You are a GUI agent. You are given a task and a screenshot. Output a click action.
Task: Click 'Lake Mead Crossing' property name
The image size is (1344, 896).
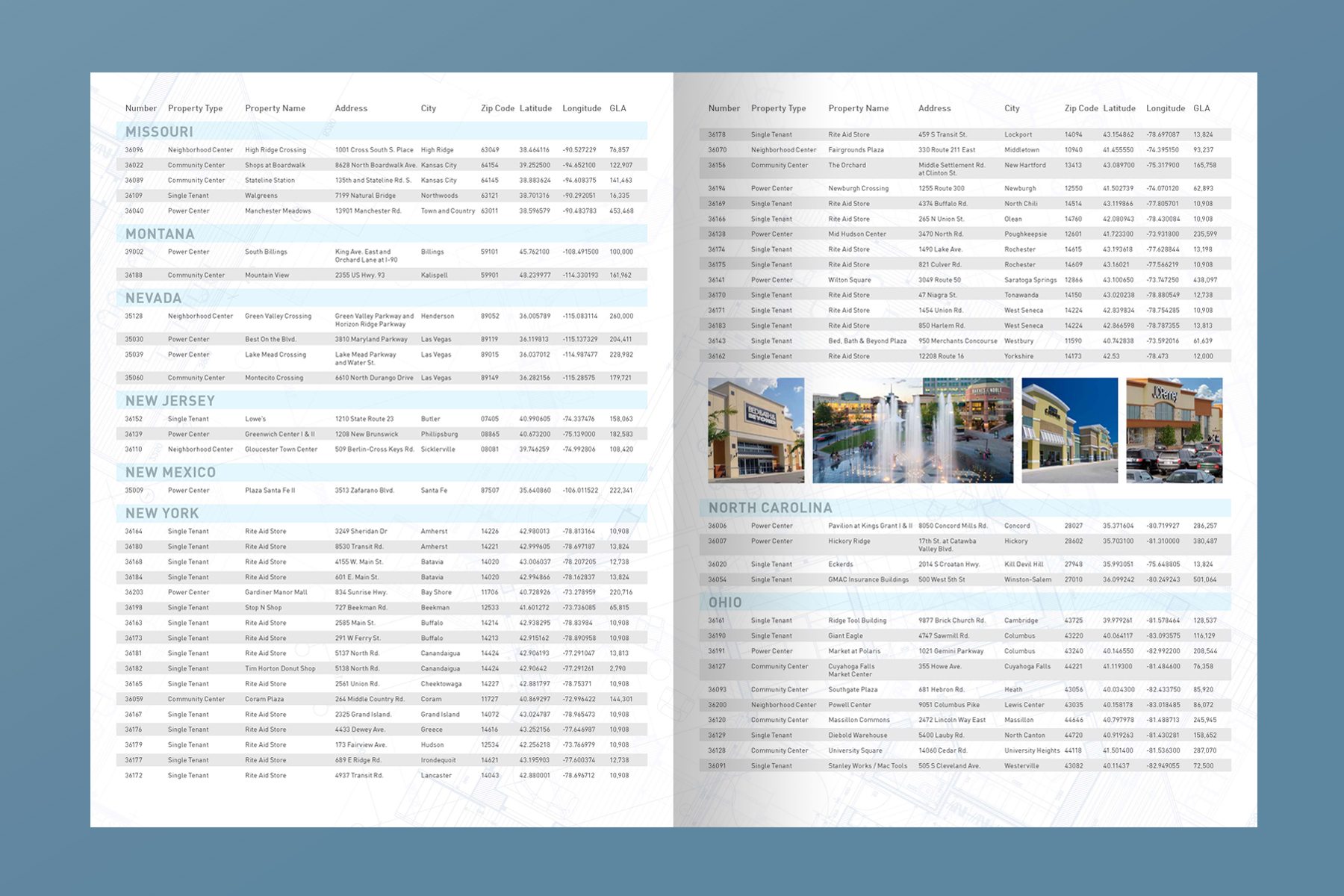pos(276,355)
